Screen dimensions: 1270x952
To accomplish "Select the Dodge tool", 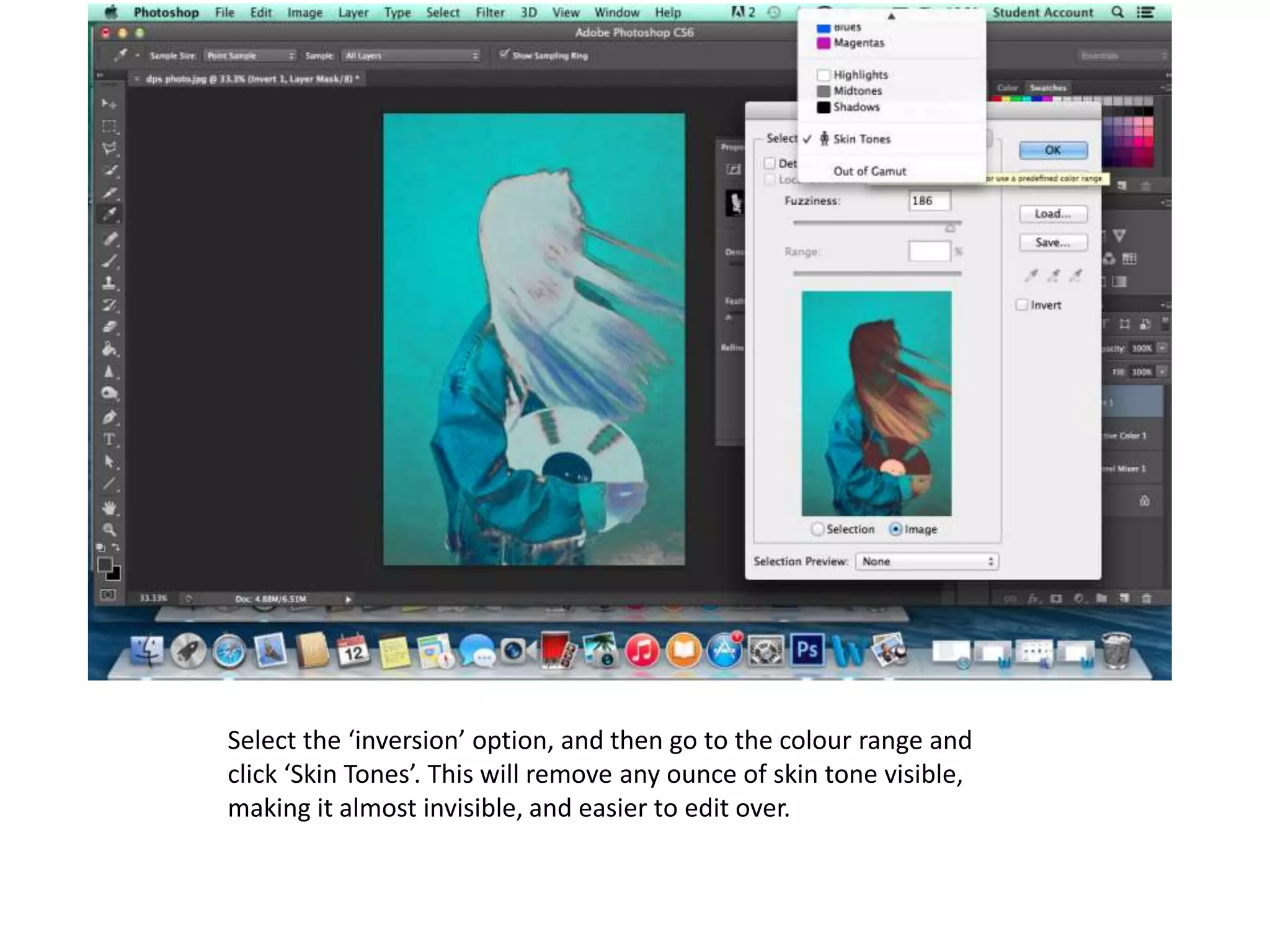I will point(109,394).
